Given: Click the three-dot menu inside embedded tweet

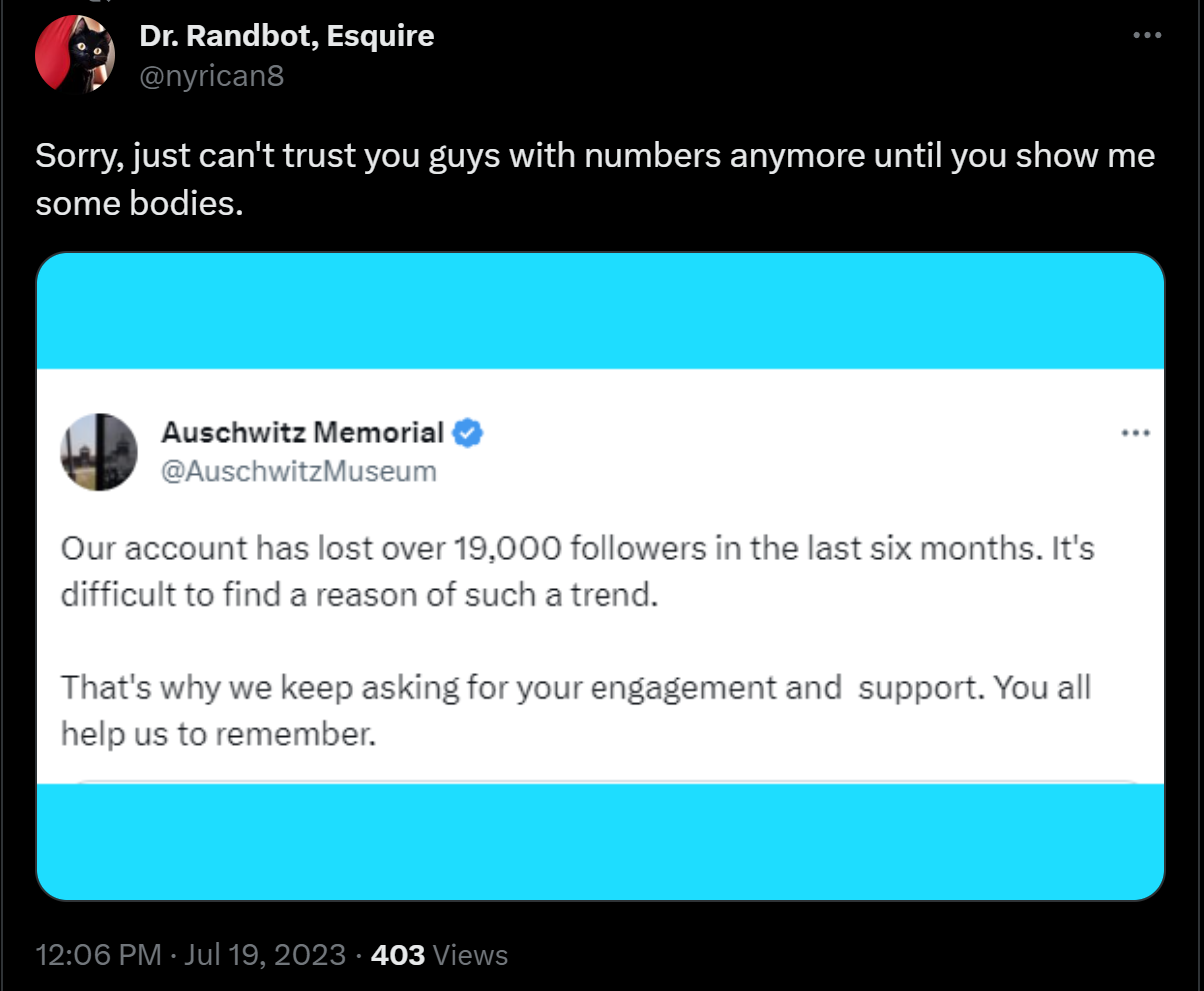Looking at the screenshot, I should [x=1136, y=434].
